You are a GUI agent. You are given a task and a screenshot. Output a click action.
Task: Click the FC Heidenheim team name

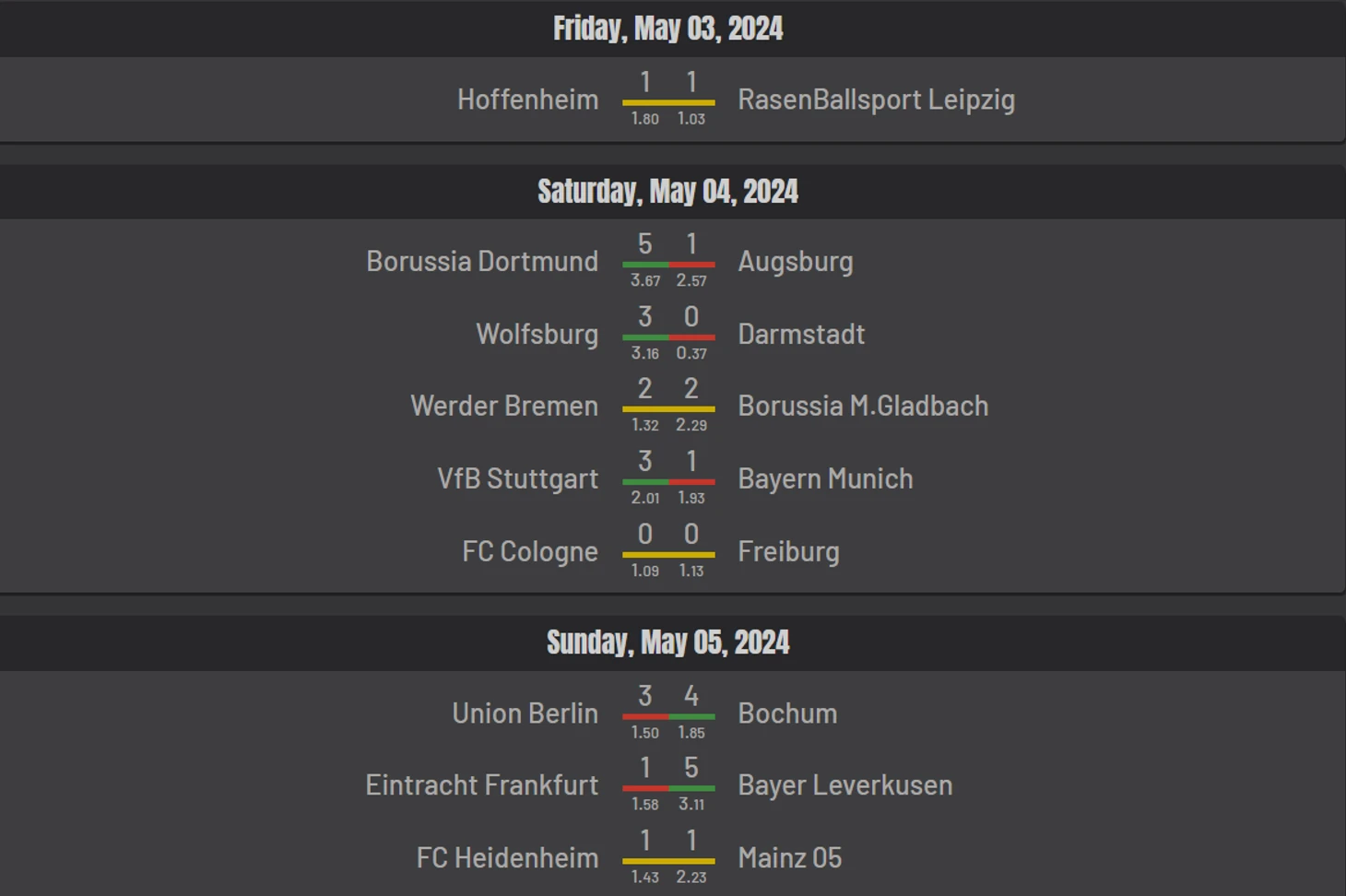point(507,858)
